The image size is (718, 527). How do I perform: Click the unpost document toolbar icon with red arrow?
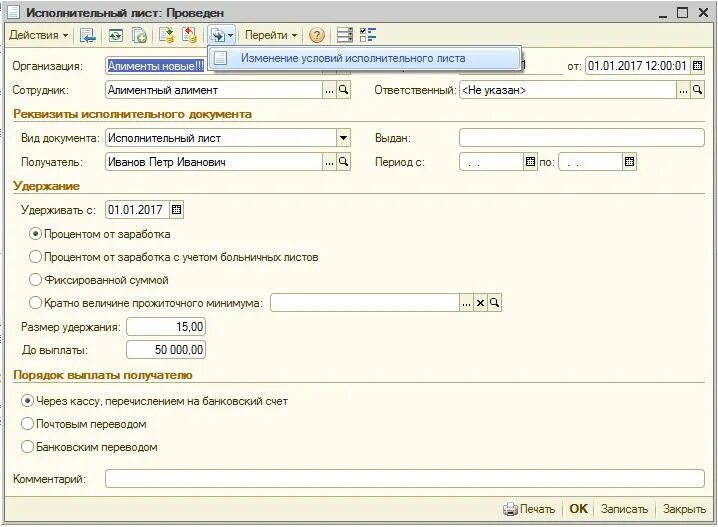coord(189,35)
